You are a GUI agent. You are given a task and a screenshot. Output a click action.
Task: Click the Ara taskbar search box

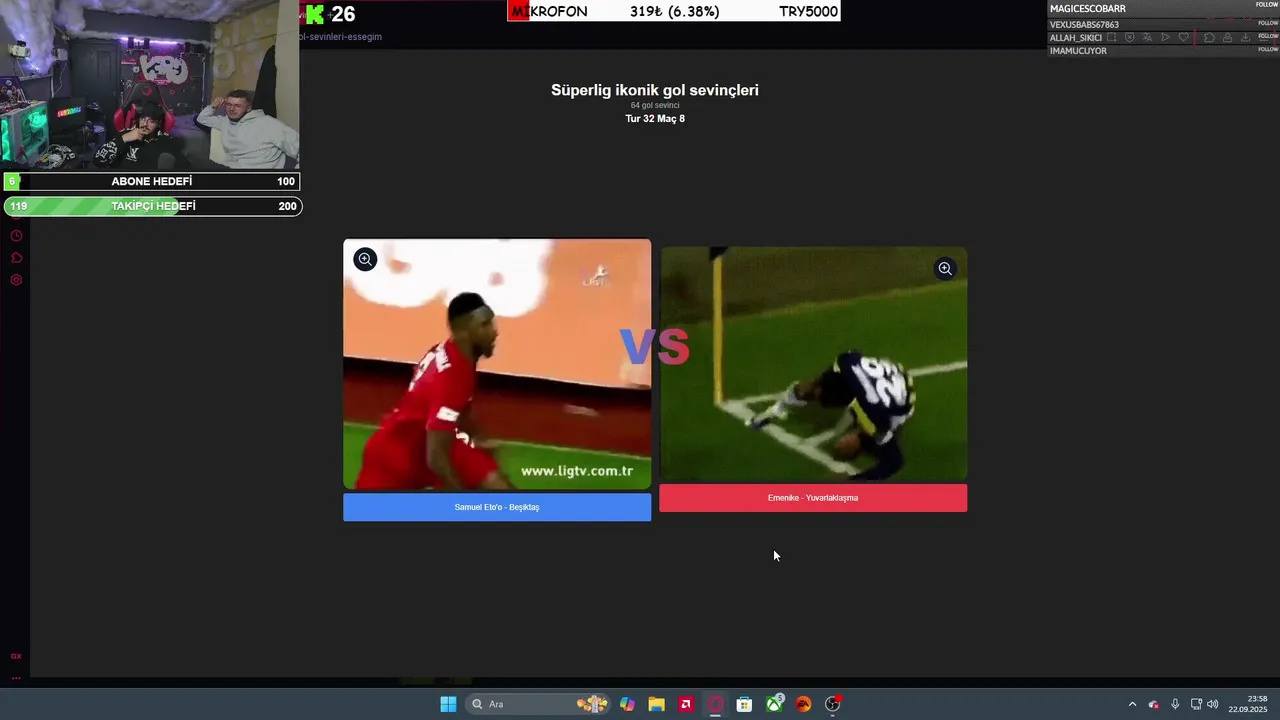coord(540,704)
